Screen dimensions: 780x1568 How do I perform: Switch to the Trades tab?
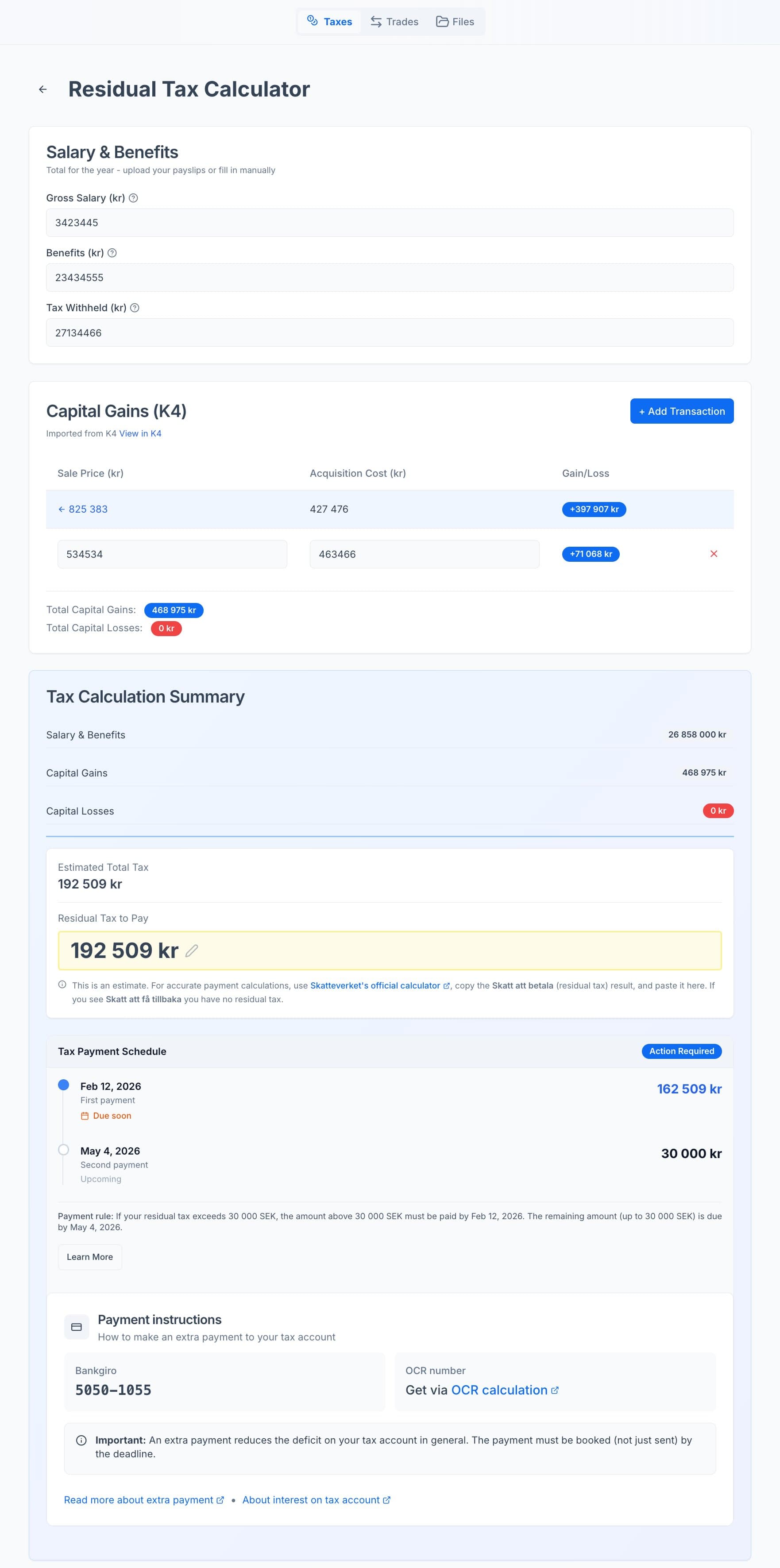(394, 22)
